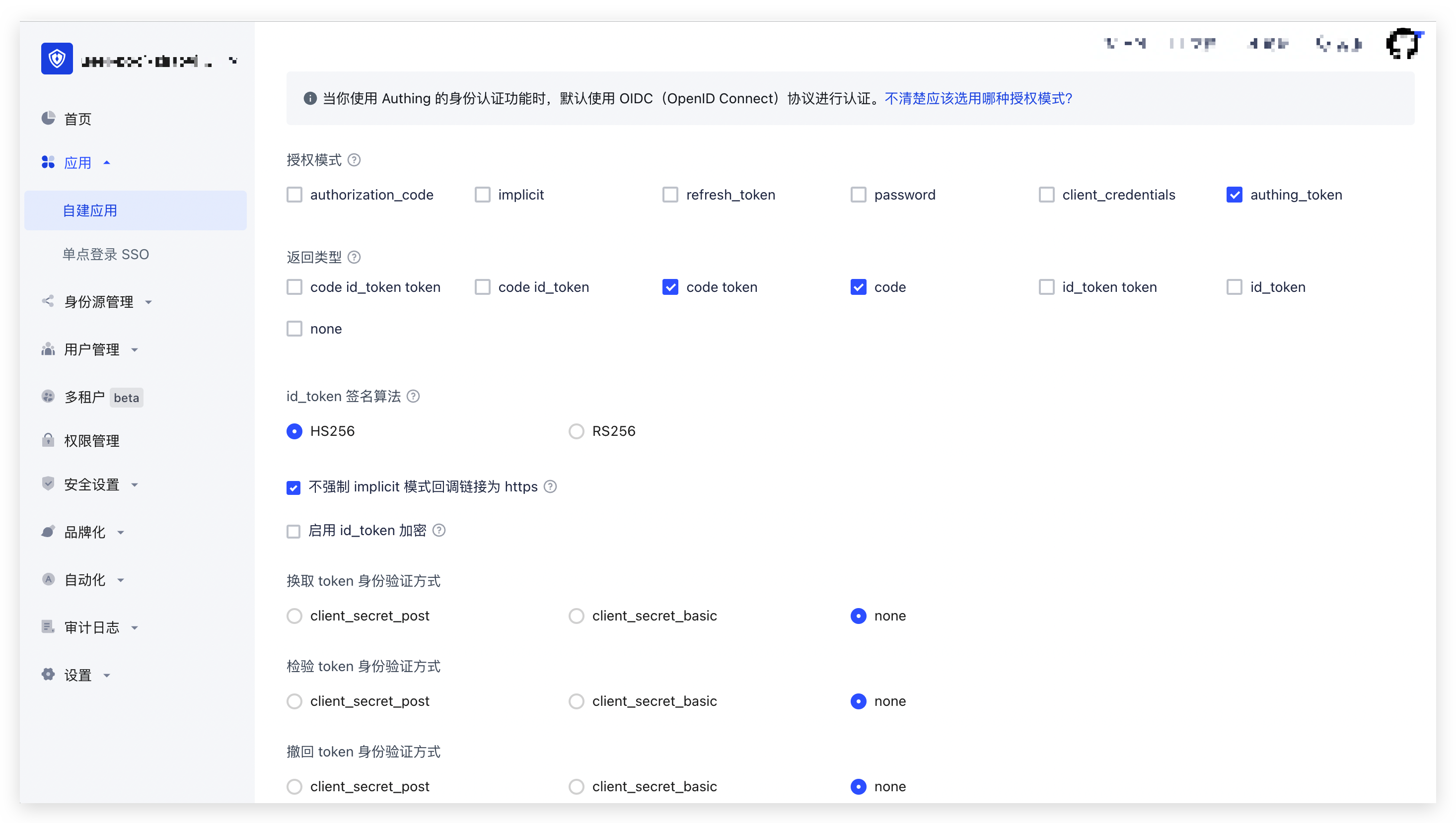Open 权限管理 via the lock icon
Screen dimensions: 1456x823
48,440
